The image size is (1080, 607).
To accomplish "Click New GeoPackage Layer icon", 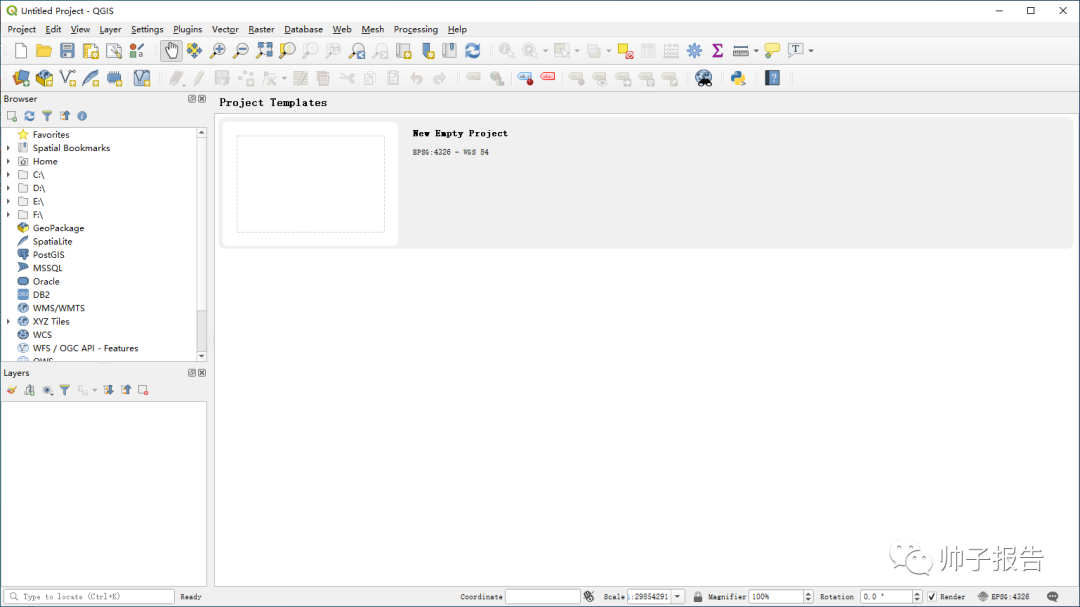I will point(44,78).
